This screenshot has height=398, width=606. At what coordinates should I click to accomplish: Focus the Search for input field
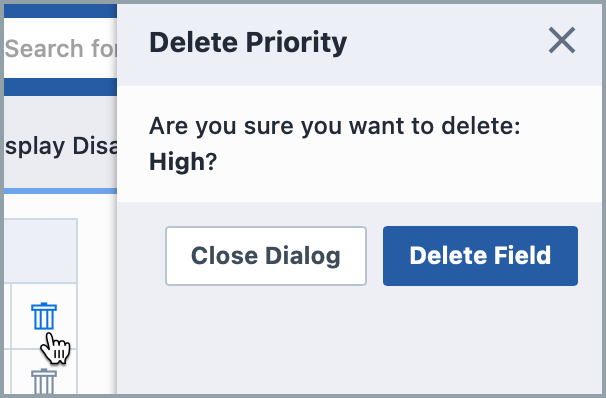tap(61, 48)
